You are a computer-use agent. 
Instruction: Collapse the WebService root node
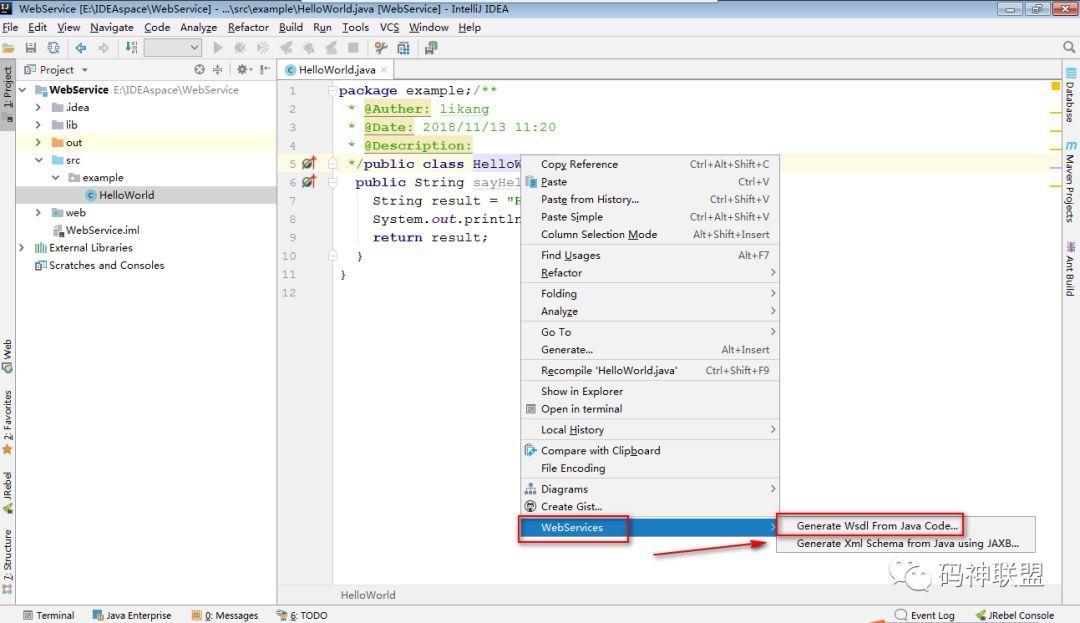(x=23, y=89)
